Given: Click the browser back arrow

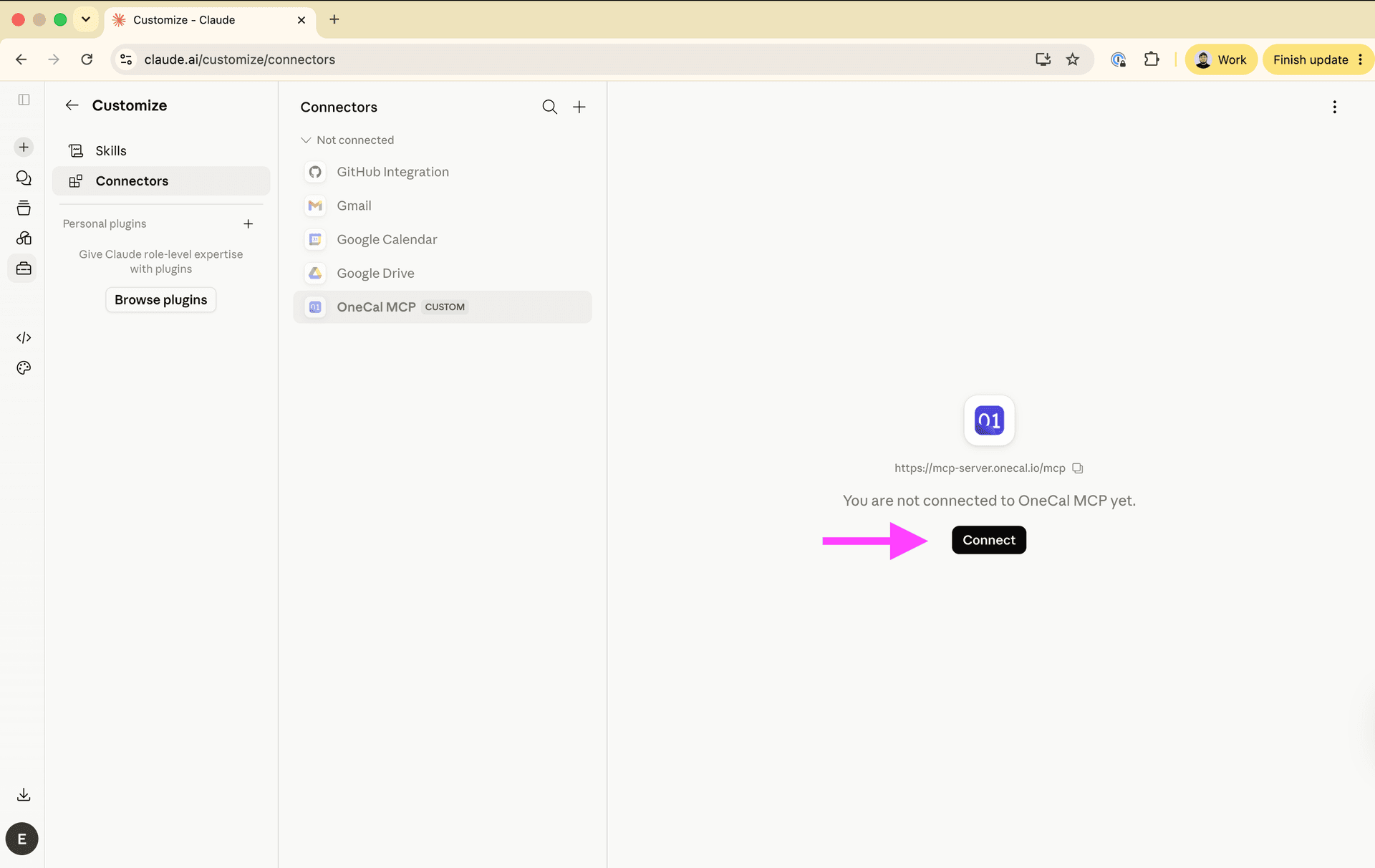Looking at the screenshot, I should [x=21, y=59].
